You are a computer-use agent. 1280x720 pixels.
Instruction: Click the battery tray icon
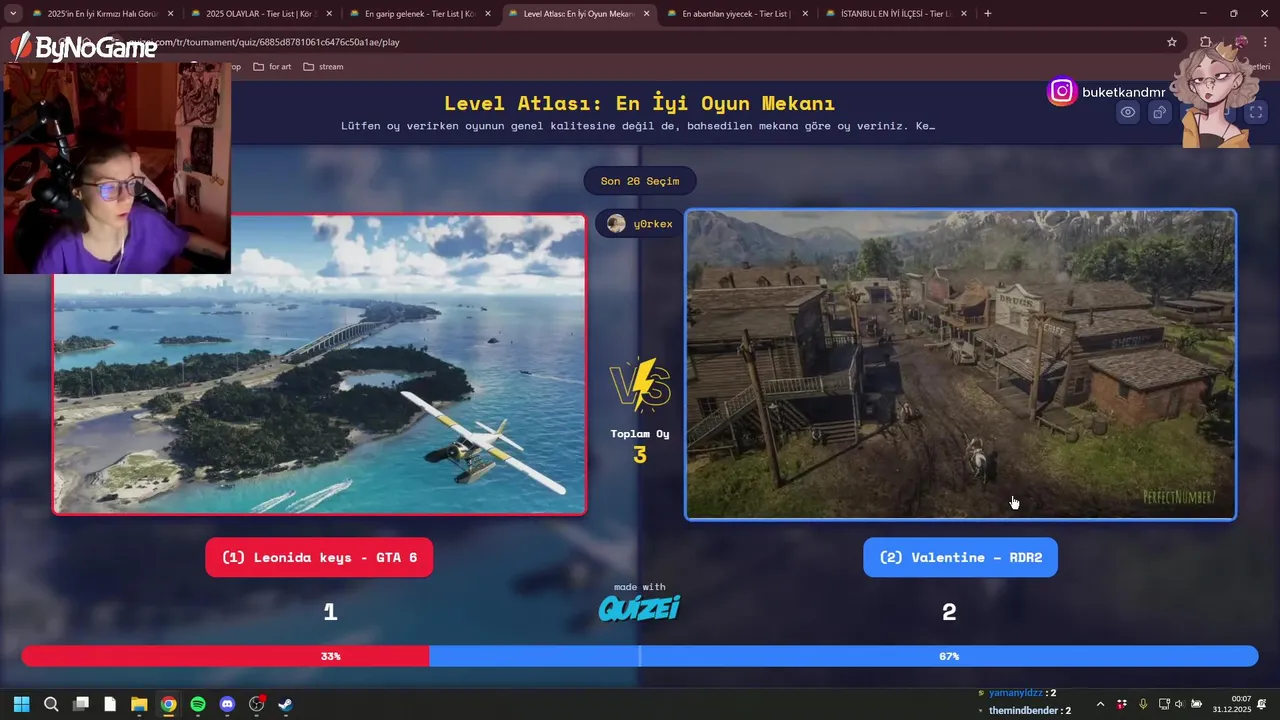point(1196,704)
